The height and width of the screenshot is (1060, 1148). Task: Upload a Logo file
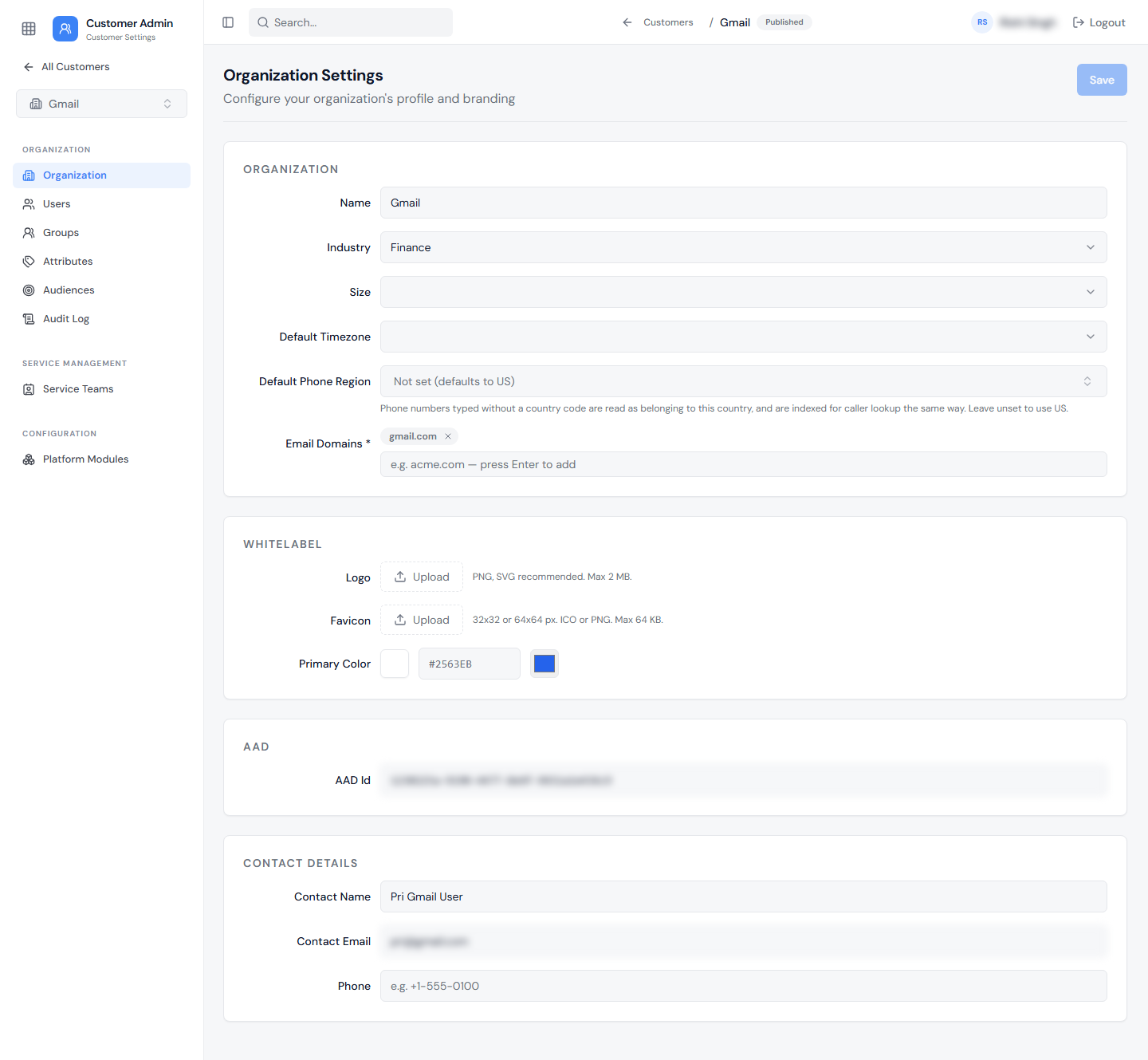[x=422, y=577]
